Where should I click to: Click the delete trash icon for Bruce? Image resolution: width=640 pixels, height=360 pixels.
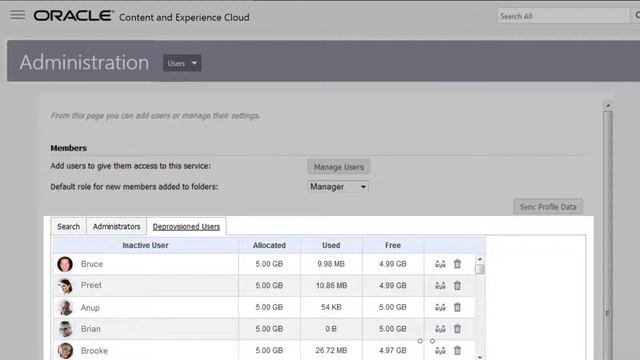point(458,264)
